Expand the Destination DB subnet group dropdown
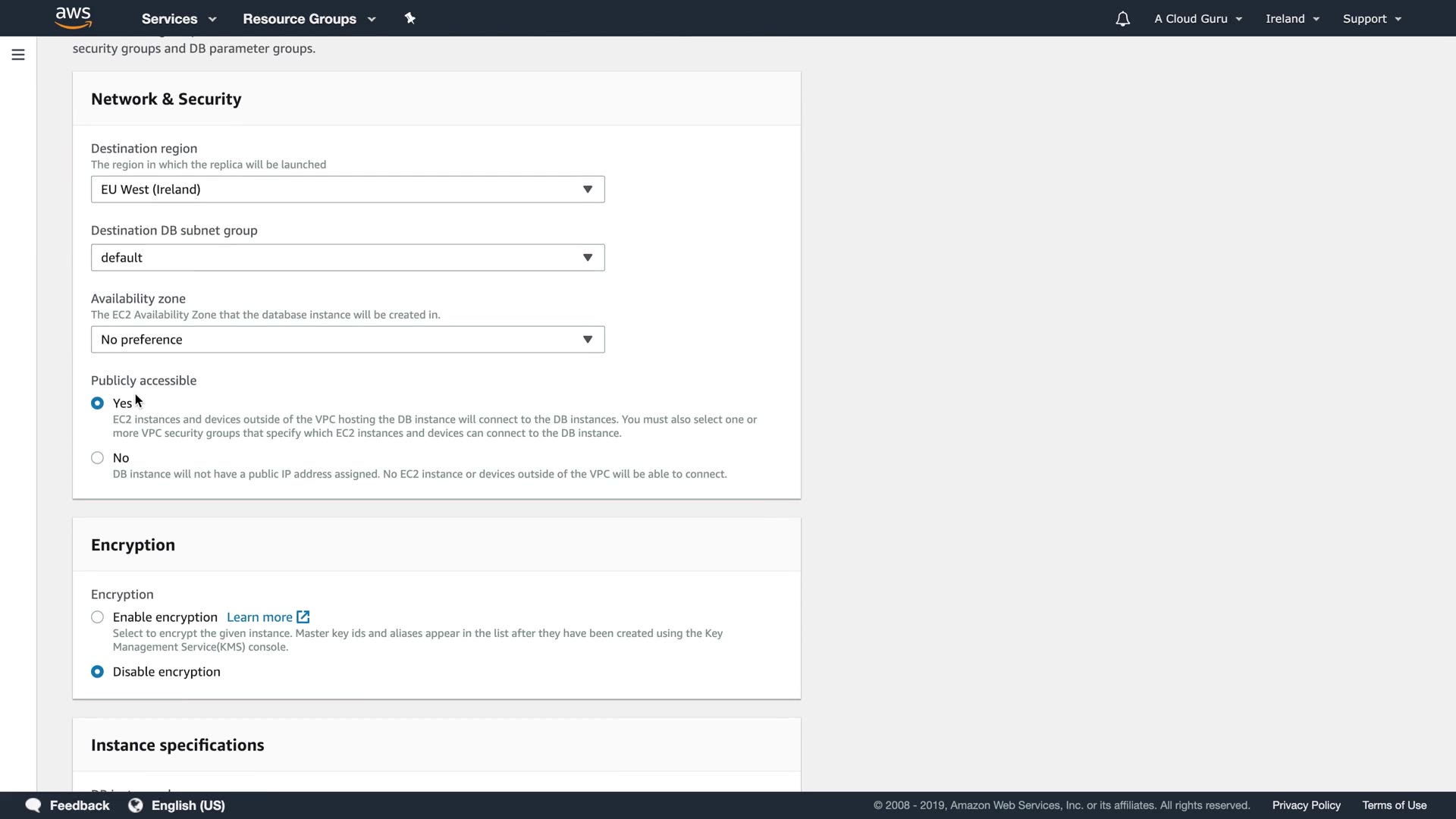Screen dimensions: 1456x819 tap(347, 258)
